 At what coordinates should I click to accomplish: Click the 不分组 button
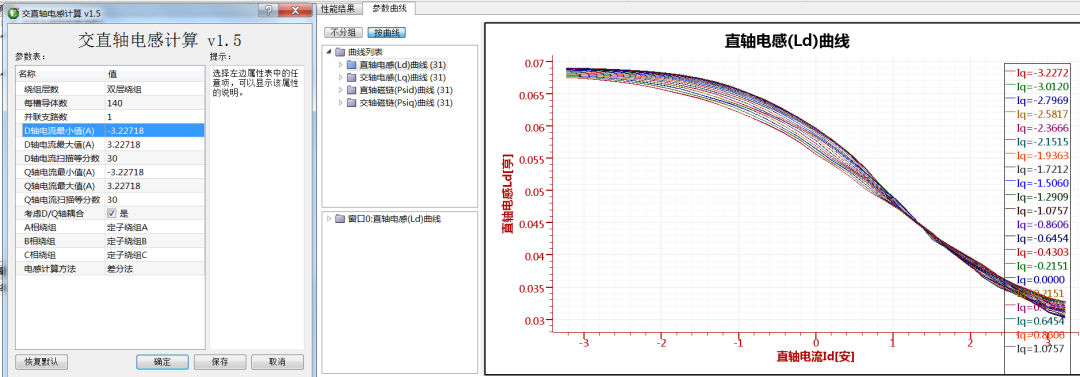click(x=343, y=32)
